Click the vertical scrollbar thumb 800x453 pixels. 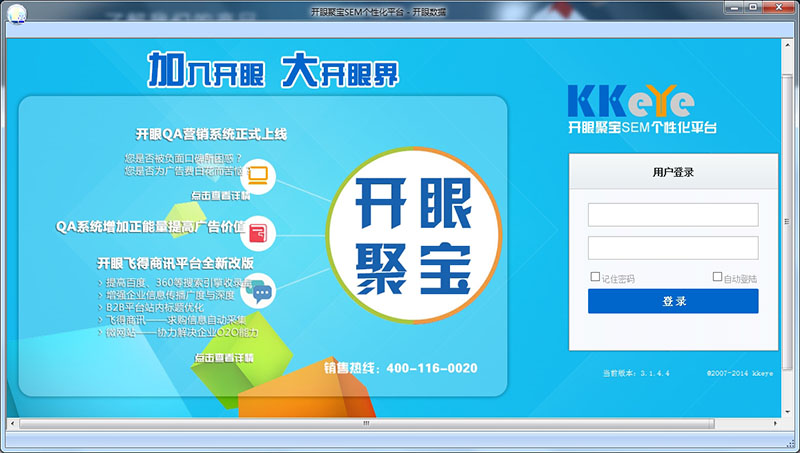[787, 222]
